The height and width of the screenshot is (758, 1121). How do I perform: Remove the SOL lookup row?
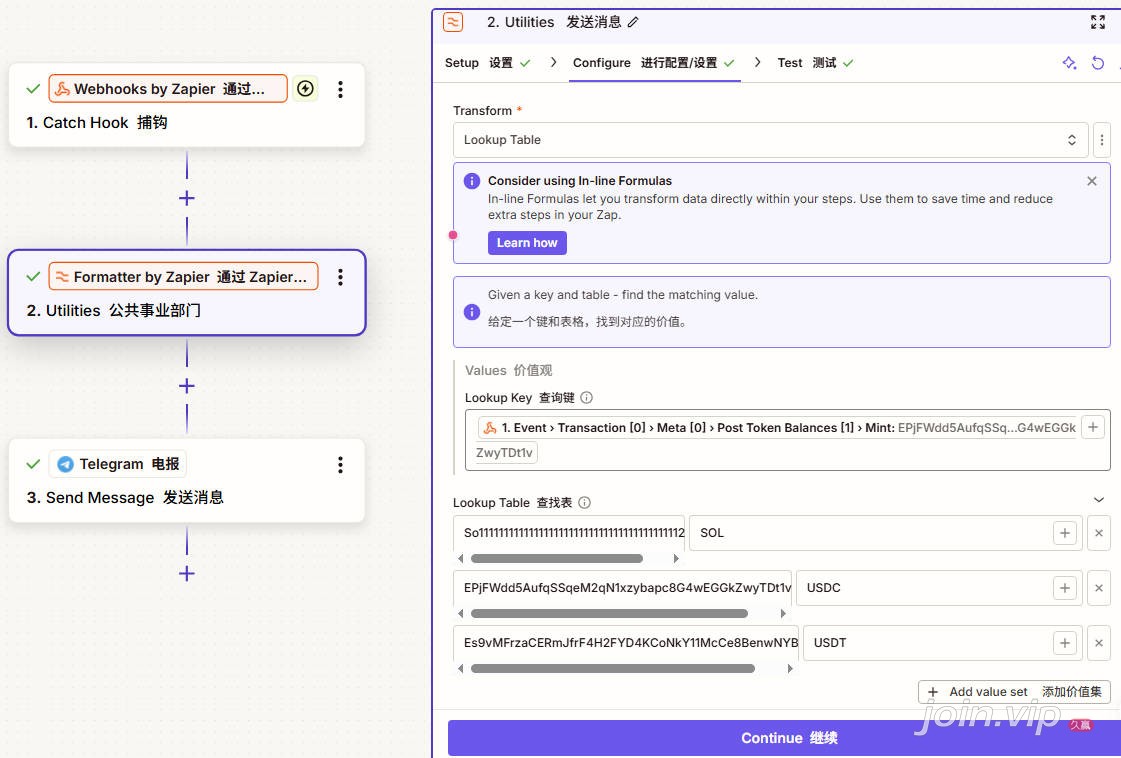(x=1099, y=533)
